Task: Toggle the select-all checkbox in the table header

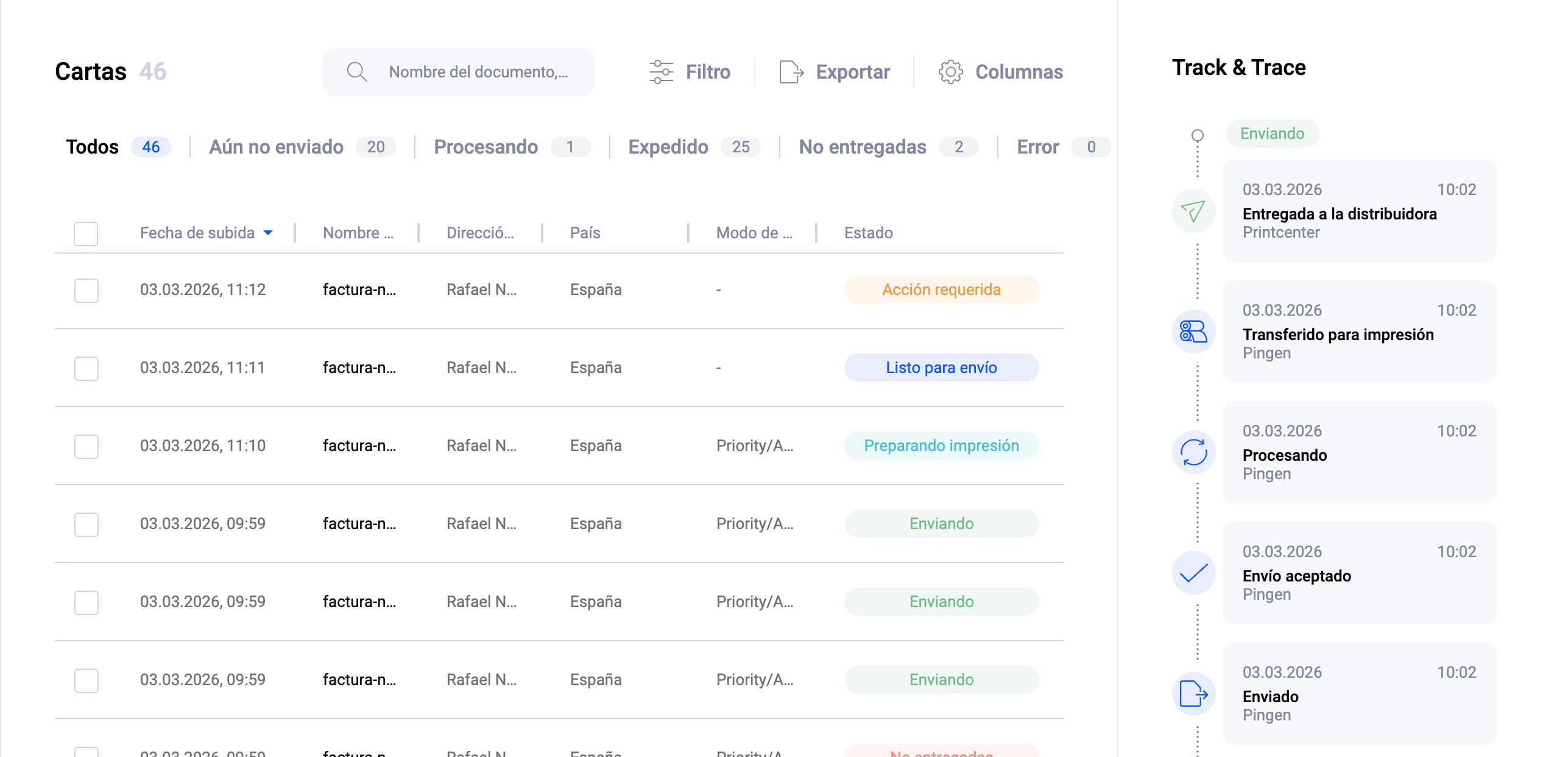Action: point(86,233)
